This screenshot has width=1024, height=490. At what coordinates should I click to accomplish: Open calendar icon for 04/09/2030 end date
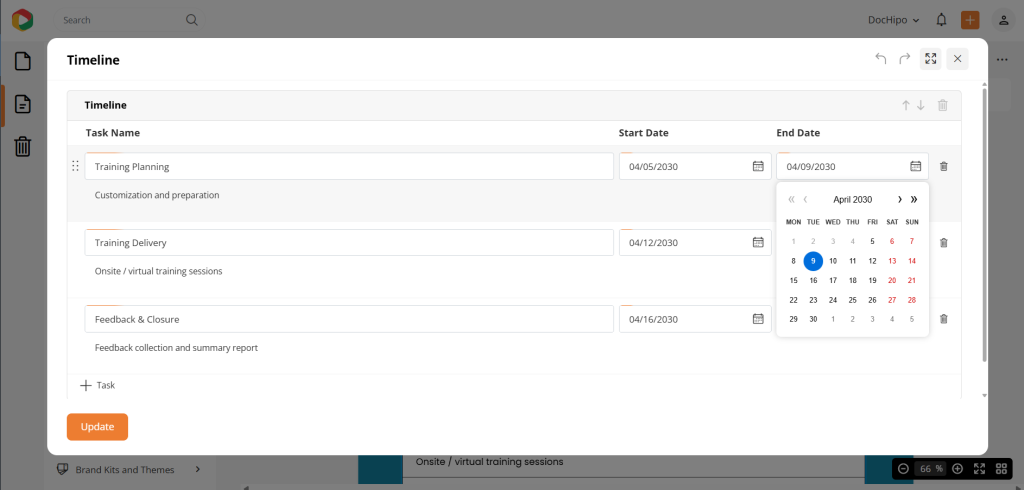click(x=916, y=166)
